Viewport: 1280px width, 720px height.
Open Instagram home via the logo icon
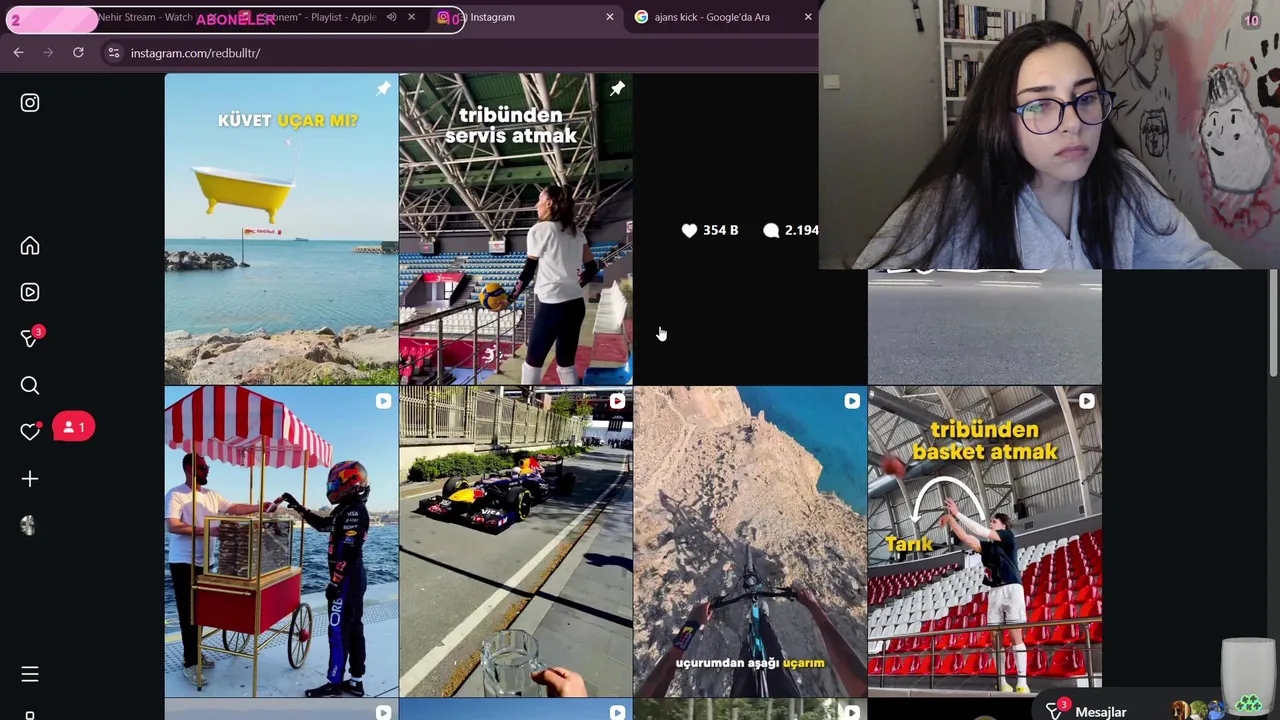coord(30,103)
